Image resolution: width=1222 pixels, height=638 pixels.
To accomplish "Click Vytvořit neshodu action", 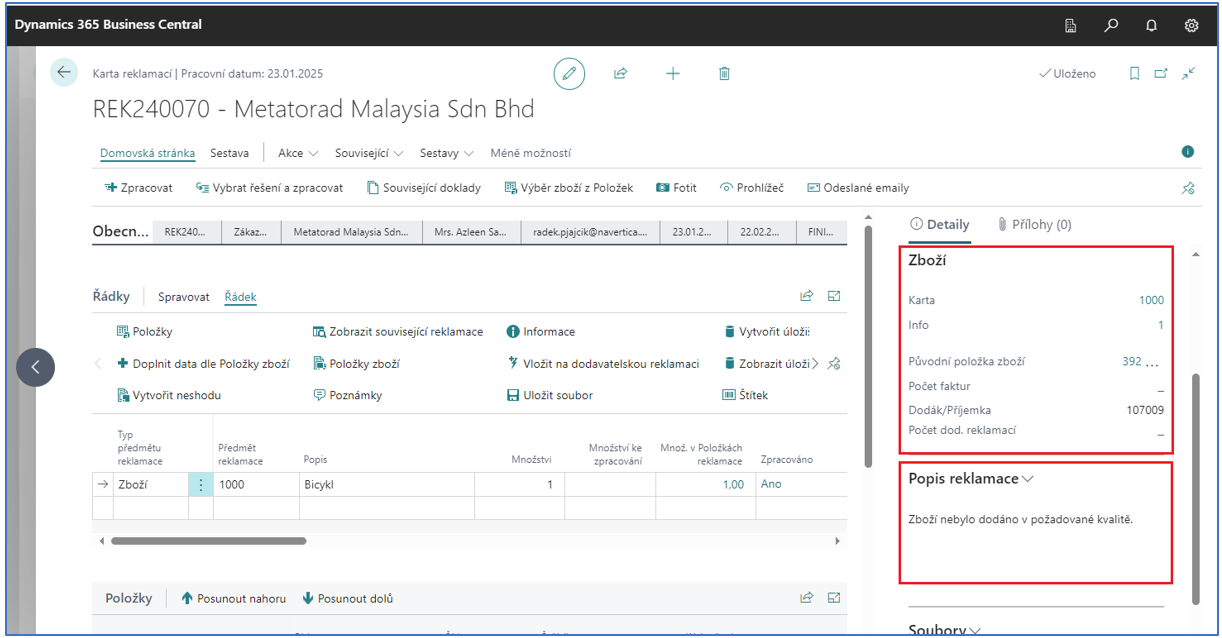I will pyautogui.click(x=169, y=395).
